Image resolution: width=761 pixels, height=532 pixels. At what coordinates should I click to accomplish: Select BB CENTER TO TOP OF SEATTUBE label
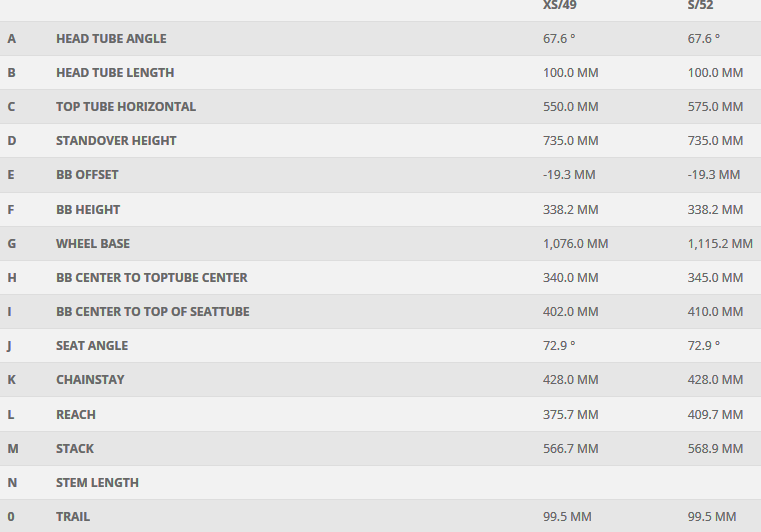coord(153,312)
